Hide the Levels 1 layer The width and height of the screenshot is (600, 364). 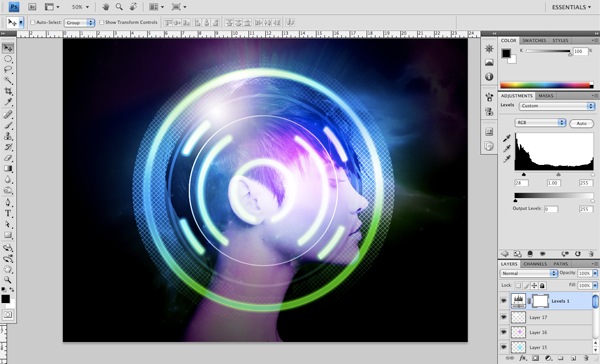coord(504,301)
